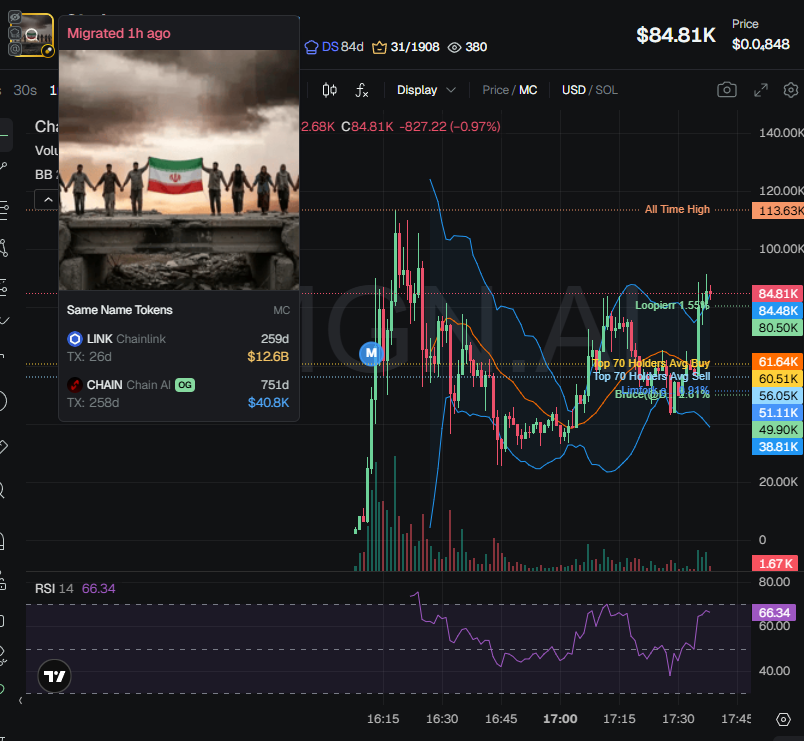Click the CHAIN token red logo icon
The height and width of the screenshot is (741, 804).
coord(75,385)
